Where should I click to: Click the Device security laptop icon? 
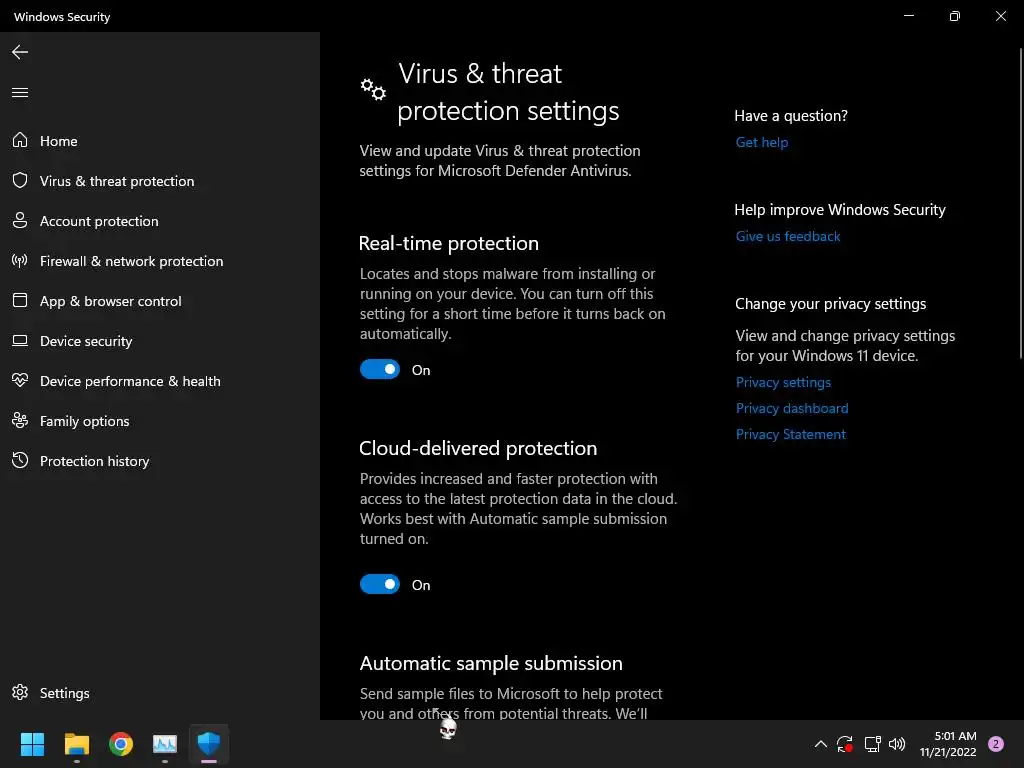pos(20,340)
